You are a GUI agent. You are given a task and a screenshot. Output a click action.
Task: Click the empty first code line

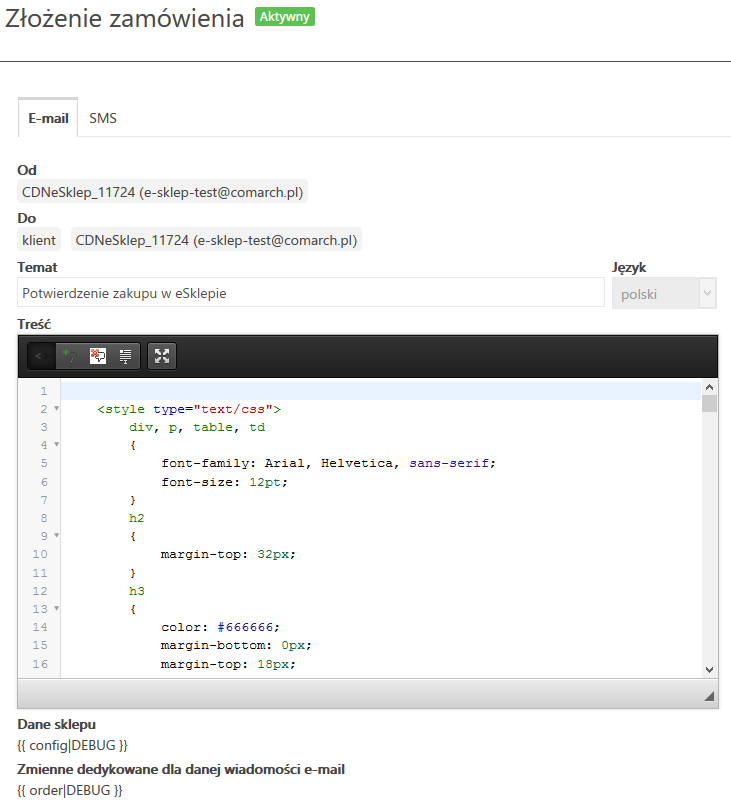click(x=380, y=391)
